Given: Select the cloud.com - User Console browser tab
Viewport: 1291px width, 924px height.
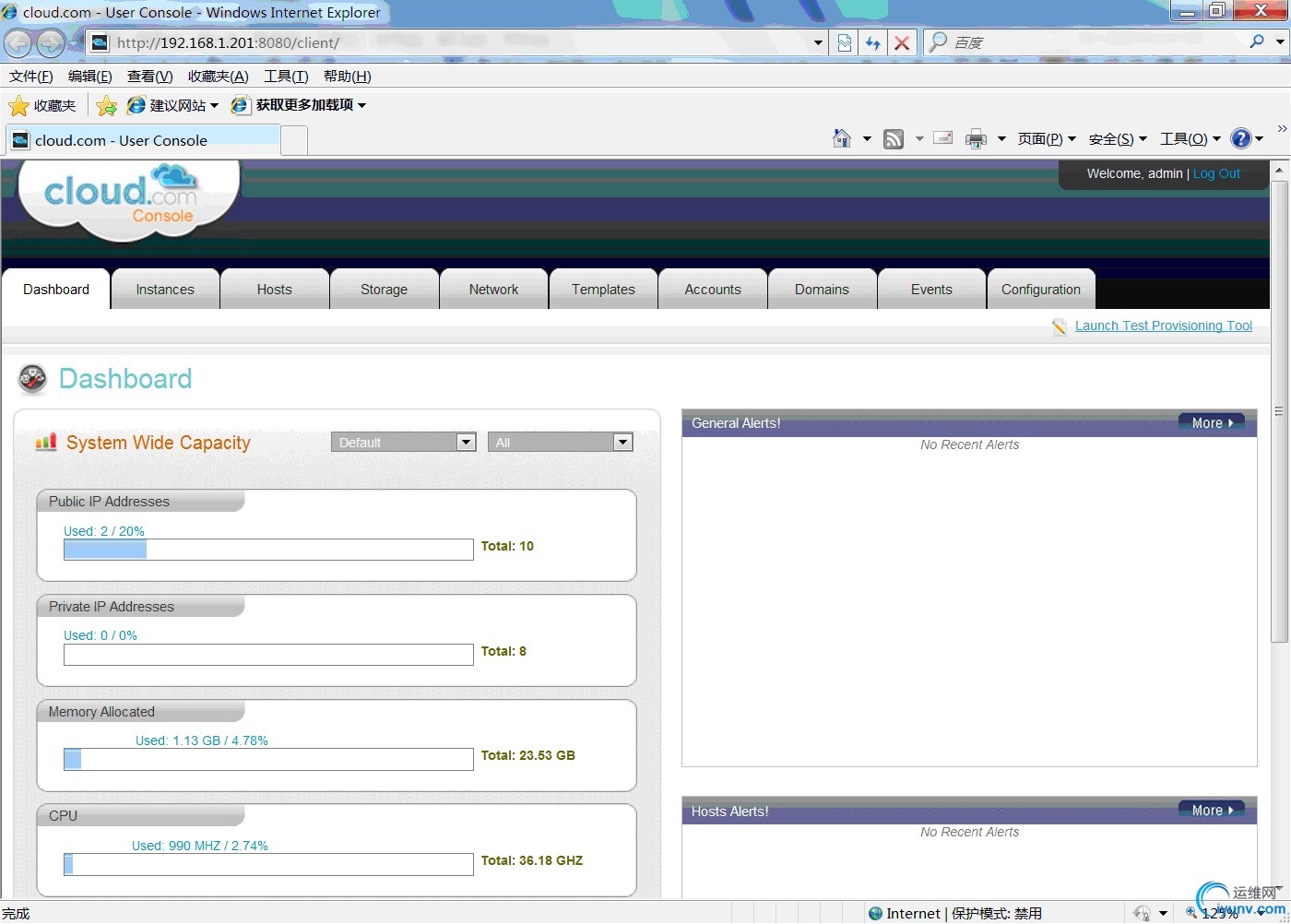Looking at the screenshot, I should click(143, 140).
